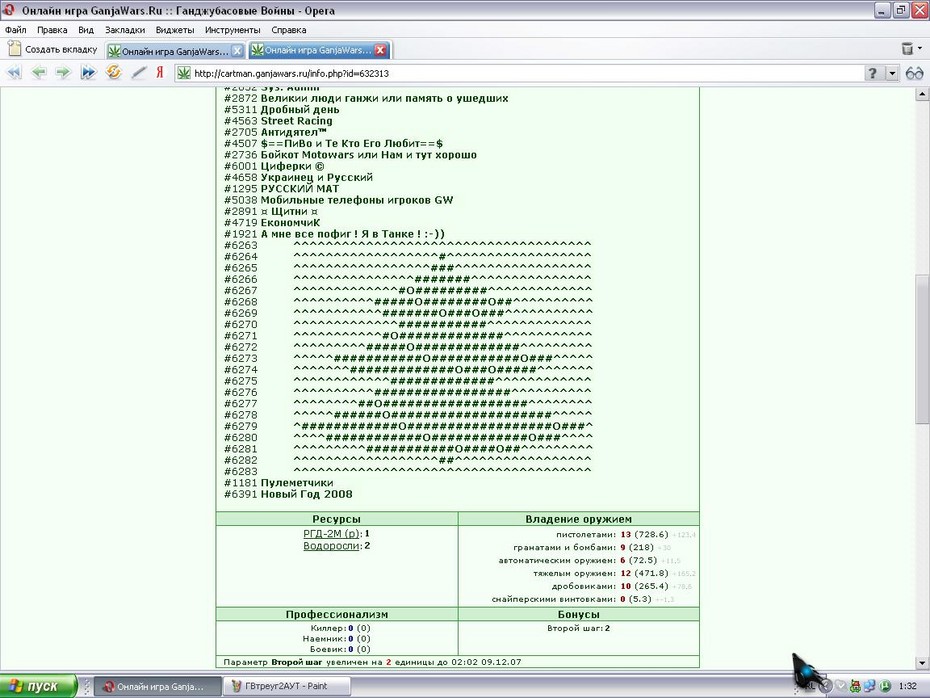The width and height of the screenshot is (930, 698).
Task: Open the Windows пуск Start button
Action: click(38, 686)
